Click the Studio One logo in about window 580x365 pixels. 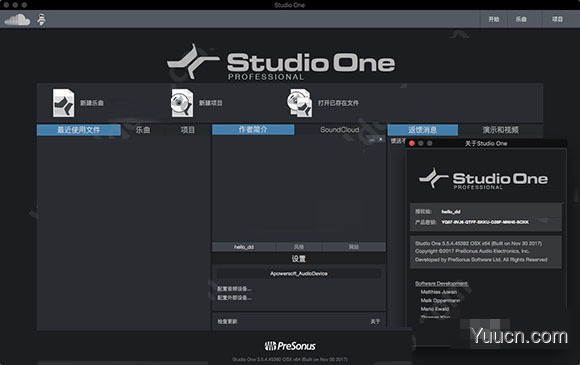pos(483,179)
